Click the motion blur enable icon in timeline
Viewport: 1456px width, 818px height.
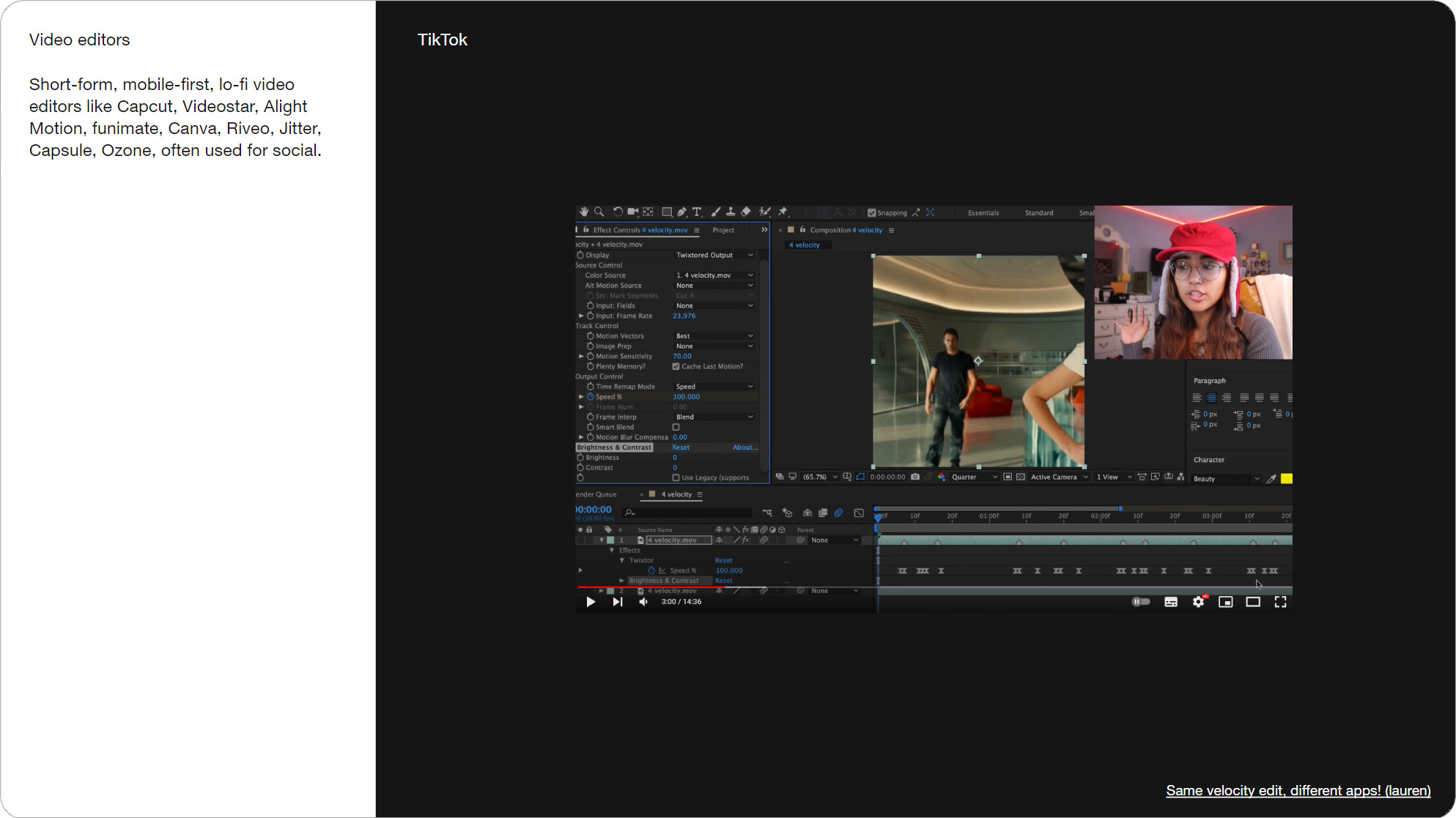click(839, 513)
